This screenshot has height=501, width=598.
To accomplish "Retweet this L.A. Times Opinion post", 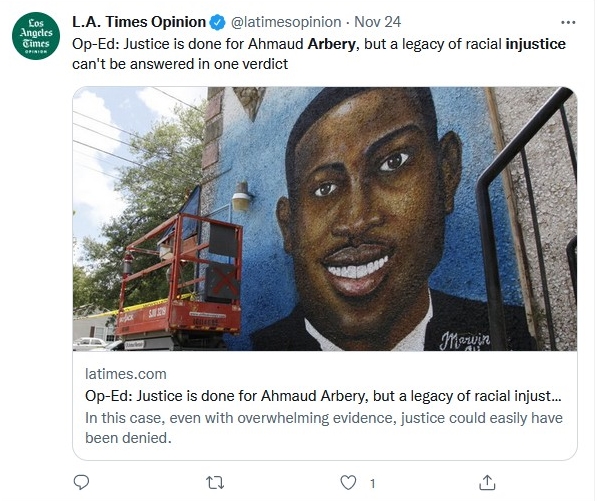I will 215,483.
